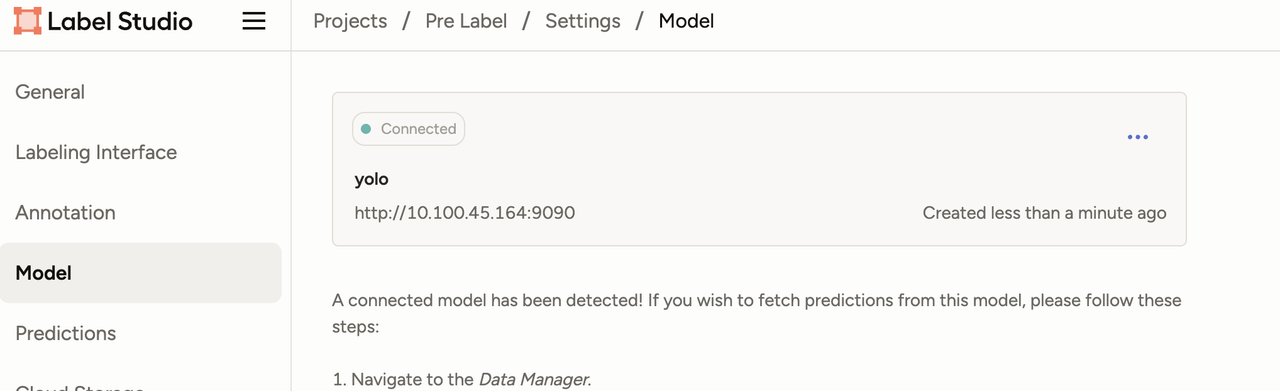Go to Projects in the breadcrumb
Image resolution: width=1280 pixels, height=391 pixels.
[x=350, y=21]
